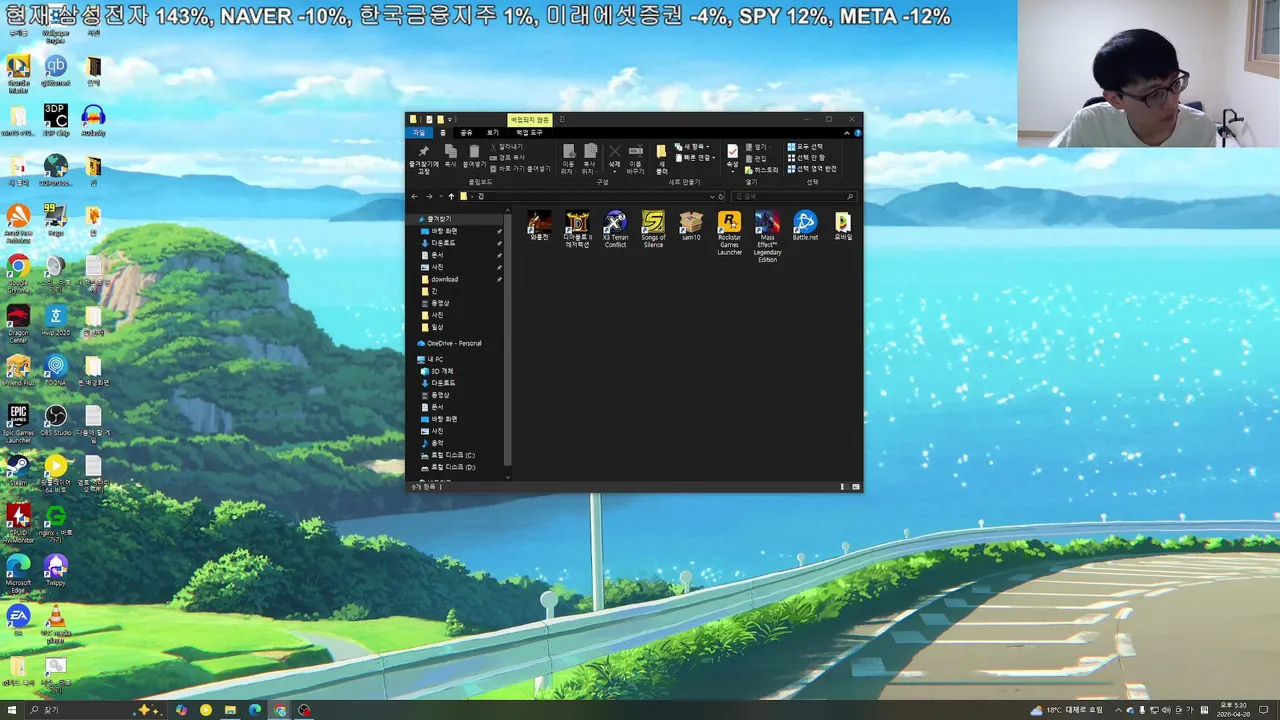The width and height of the screenshot is (1280, 720).
Task: Switch to large icons view in status bar
Action: [x=856, y=487]
